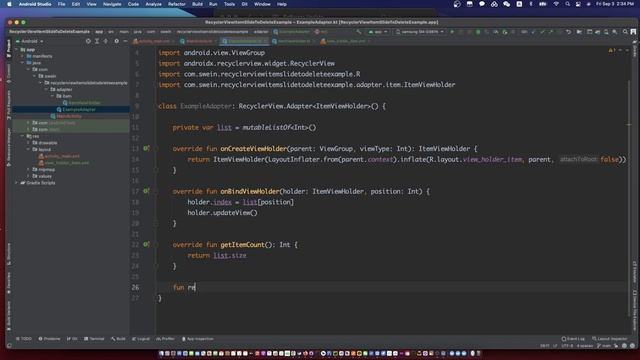Click tool windows quick access icon
The width and height of the screenshot is (640, 360).
click(x=9, y=346)
